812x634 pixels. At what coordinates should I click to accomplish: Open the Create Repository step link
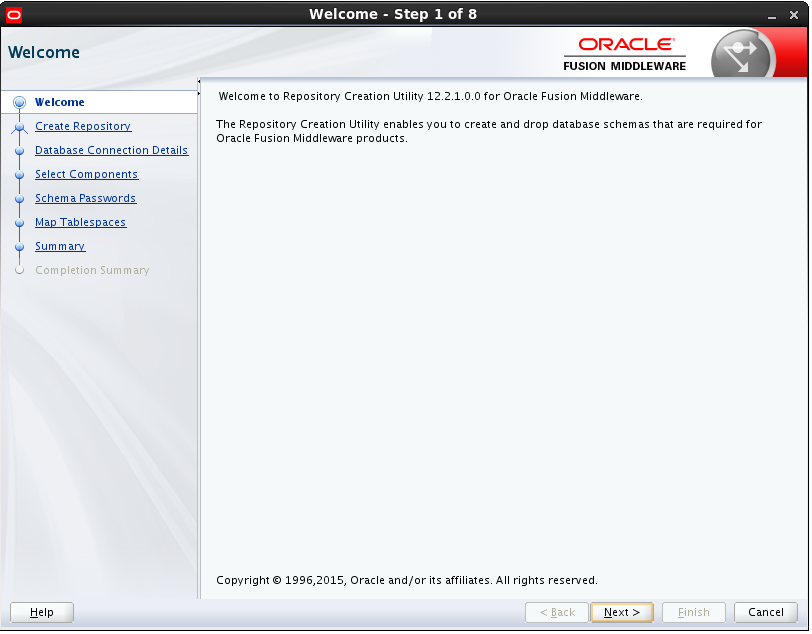coord(83,126)
